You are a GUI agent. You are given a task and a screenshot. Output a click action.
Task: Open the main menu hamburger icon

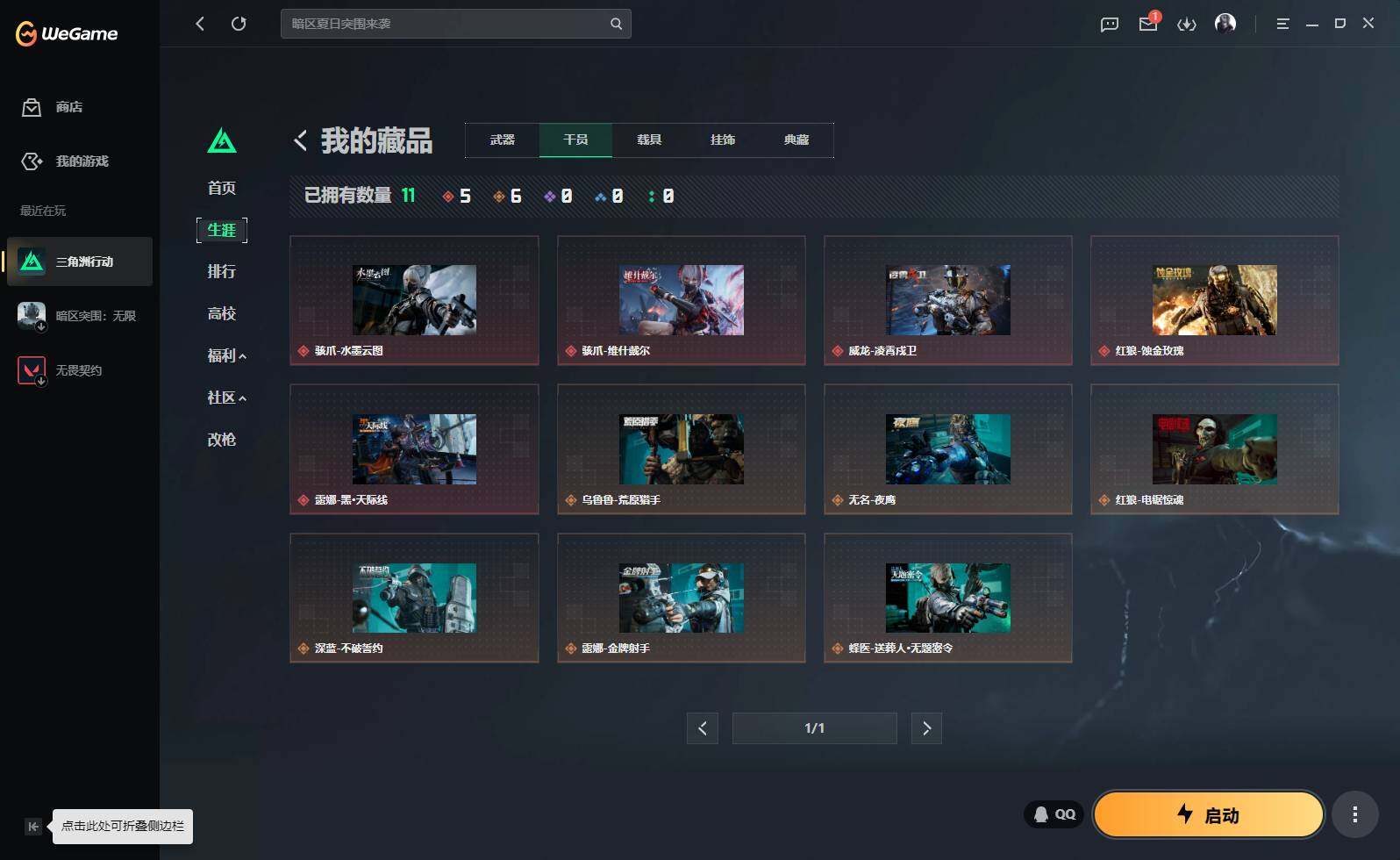pyautogui.click(x=1282, y=24)
